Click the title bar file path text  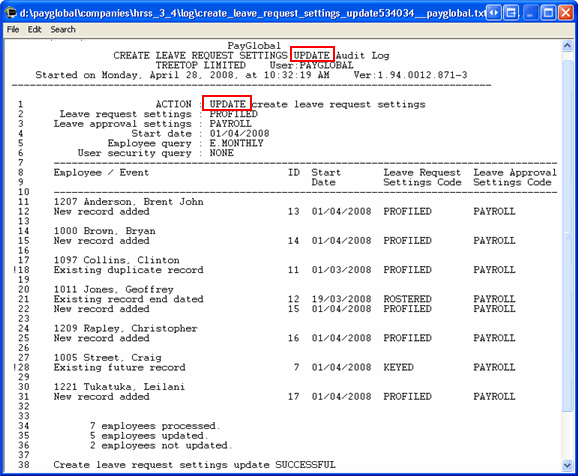253,13
